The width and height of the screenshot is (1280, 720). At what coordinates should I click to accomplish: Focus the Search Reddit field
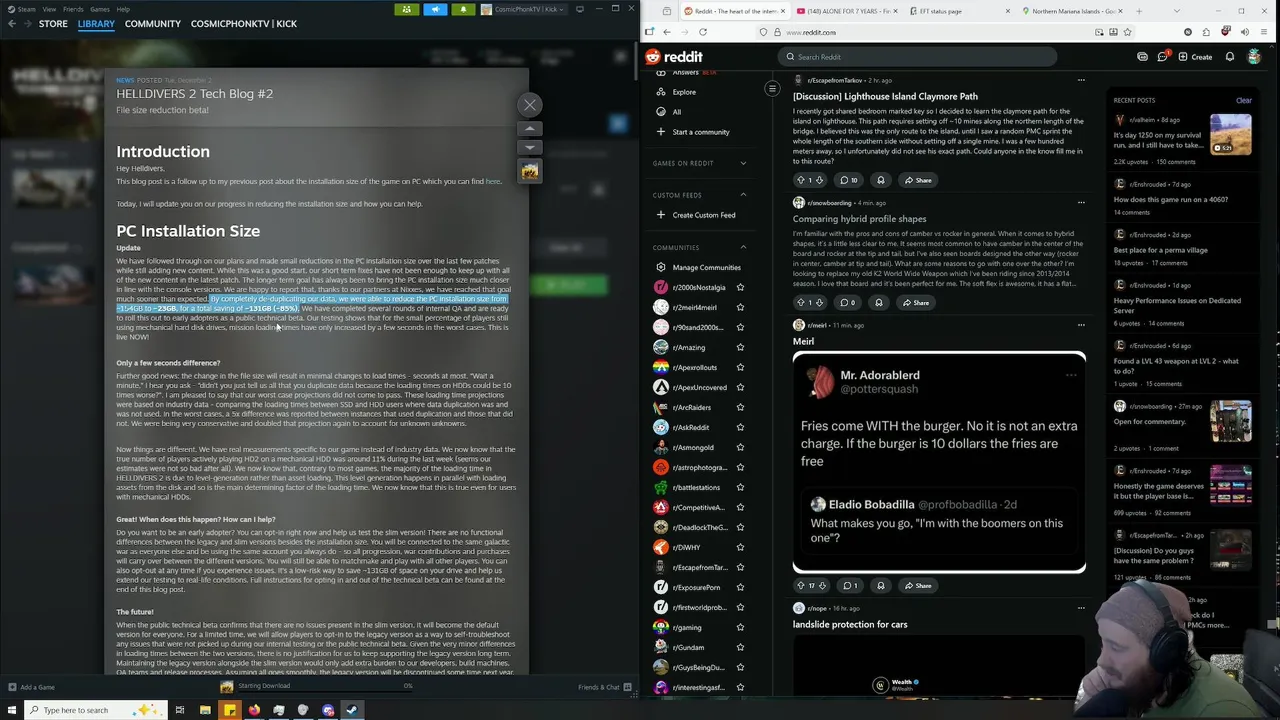click(918, 57)
